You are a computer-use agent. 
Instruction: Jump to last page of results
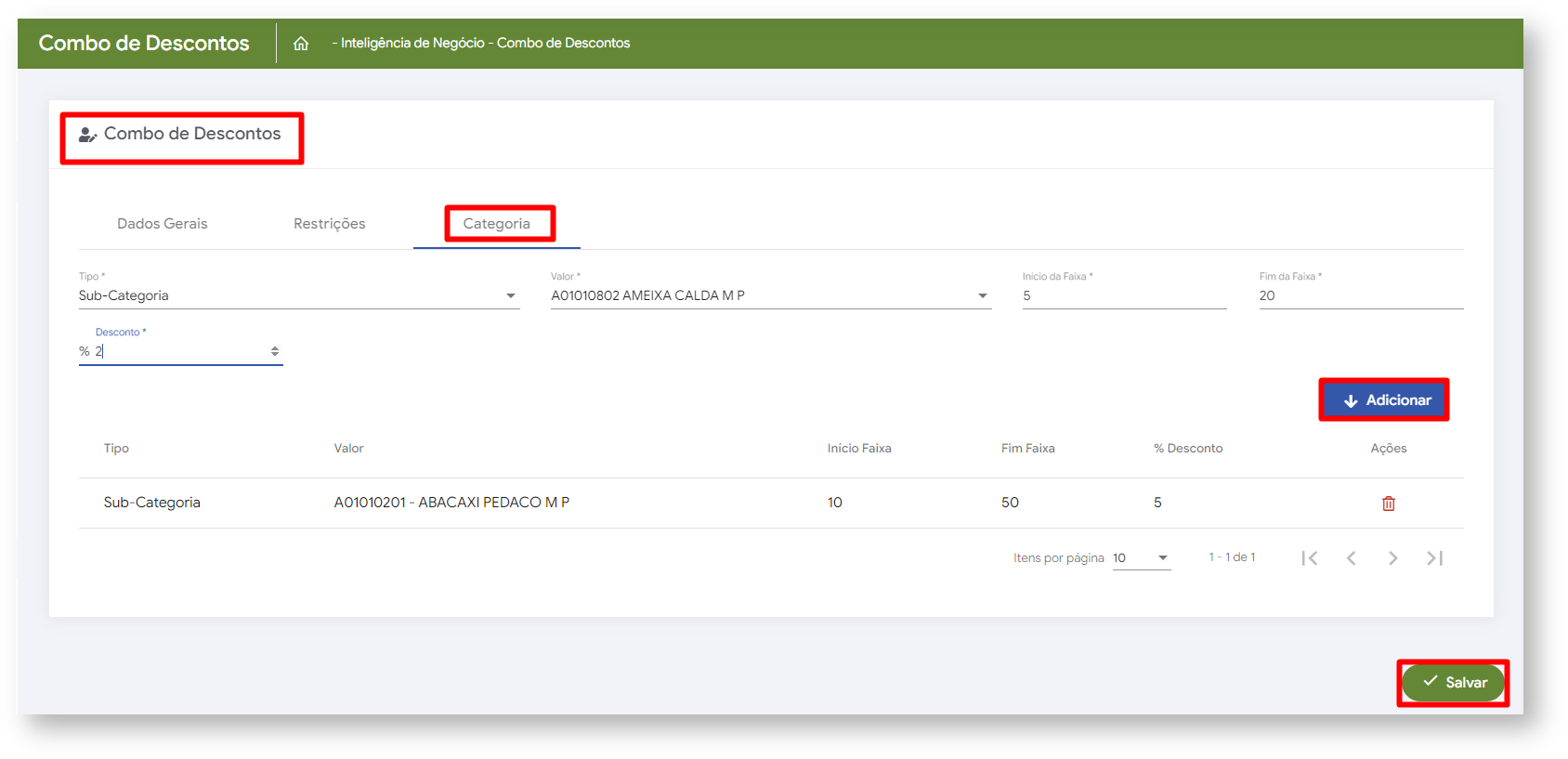pyautogui.click(x=1434, y=558)
